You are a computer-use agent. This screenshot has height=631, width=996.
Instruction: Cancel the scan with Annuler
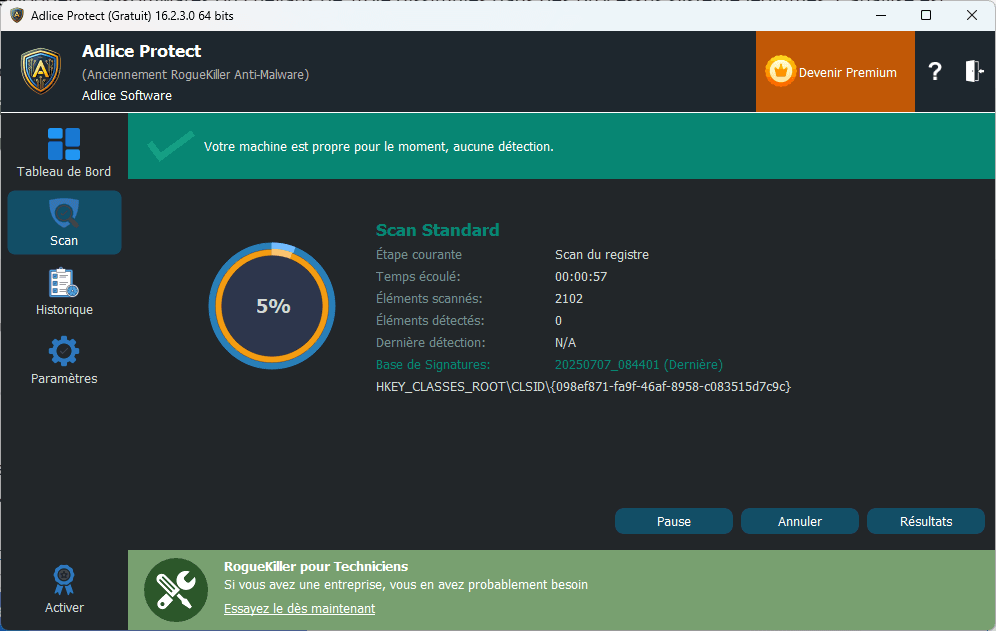click(800, 521)
